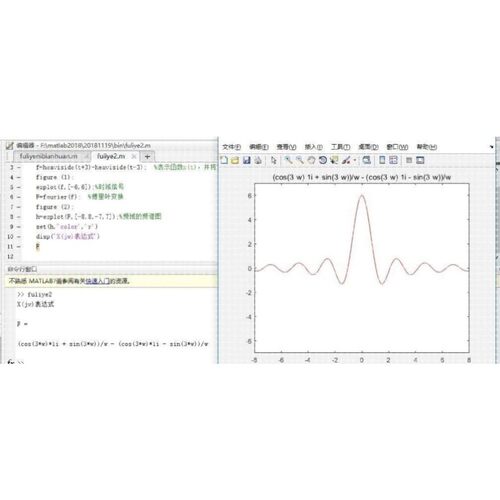
Task: Set breakpoint dash on editor line 4
Action: pos(19,177)
